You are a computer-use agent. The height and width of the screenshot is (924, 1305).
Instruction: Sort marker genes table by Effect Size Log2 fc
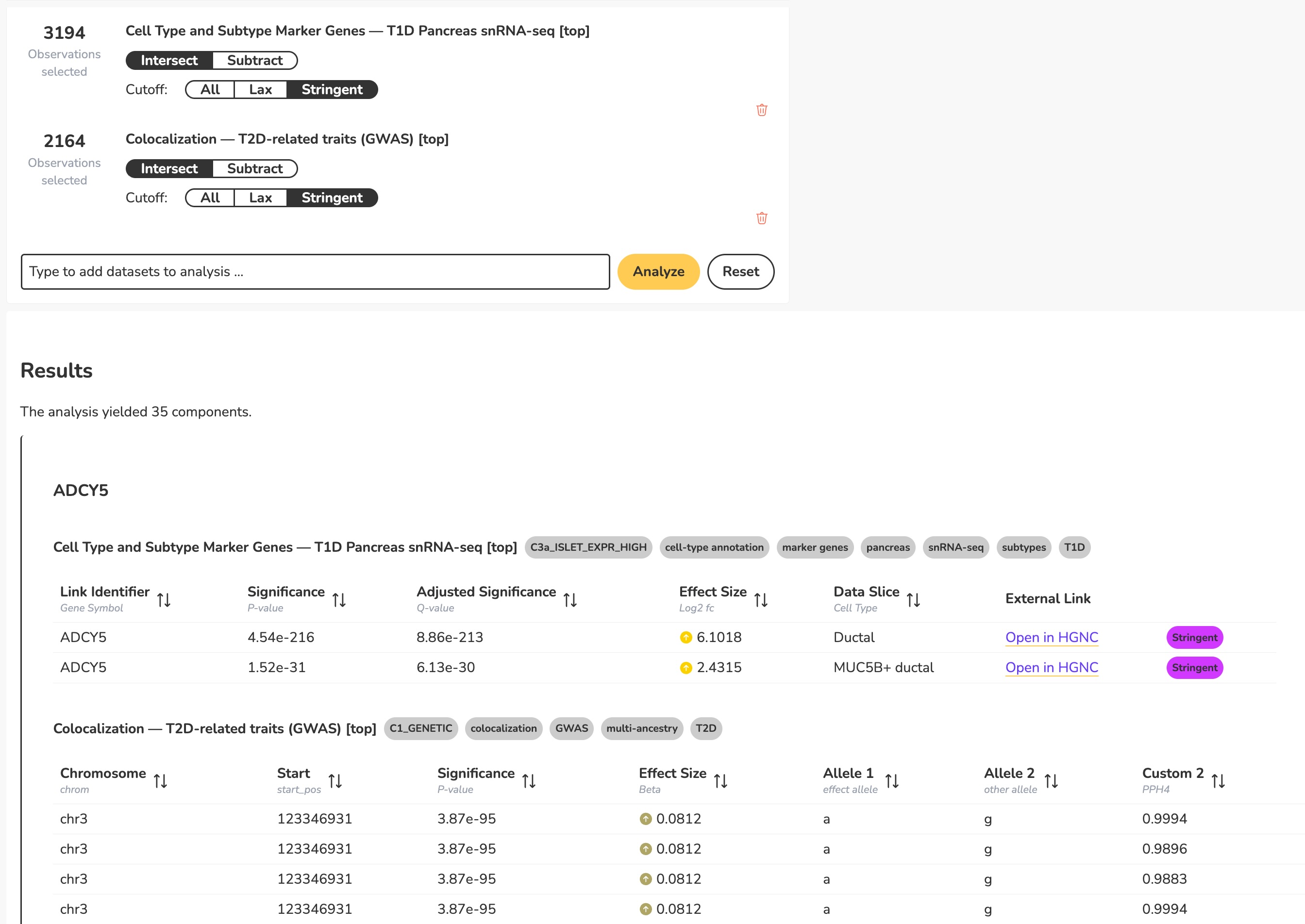(761, 599)
